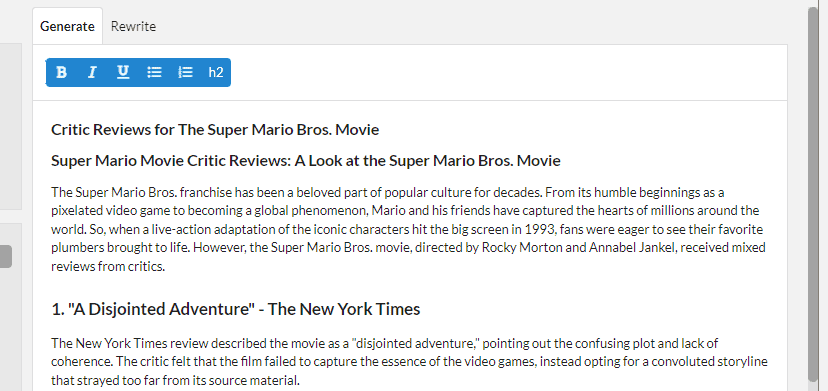Click the '1. "A Disjointed Adventure" - The New York Times' heading

(x=236, y=309)
